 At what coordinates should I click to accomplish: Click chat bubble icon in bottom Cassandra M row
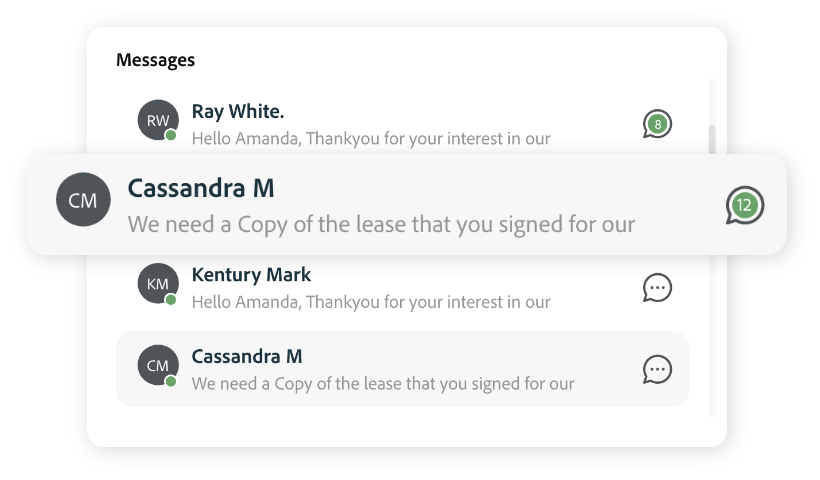(657, 370)
